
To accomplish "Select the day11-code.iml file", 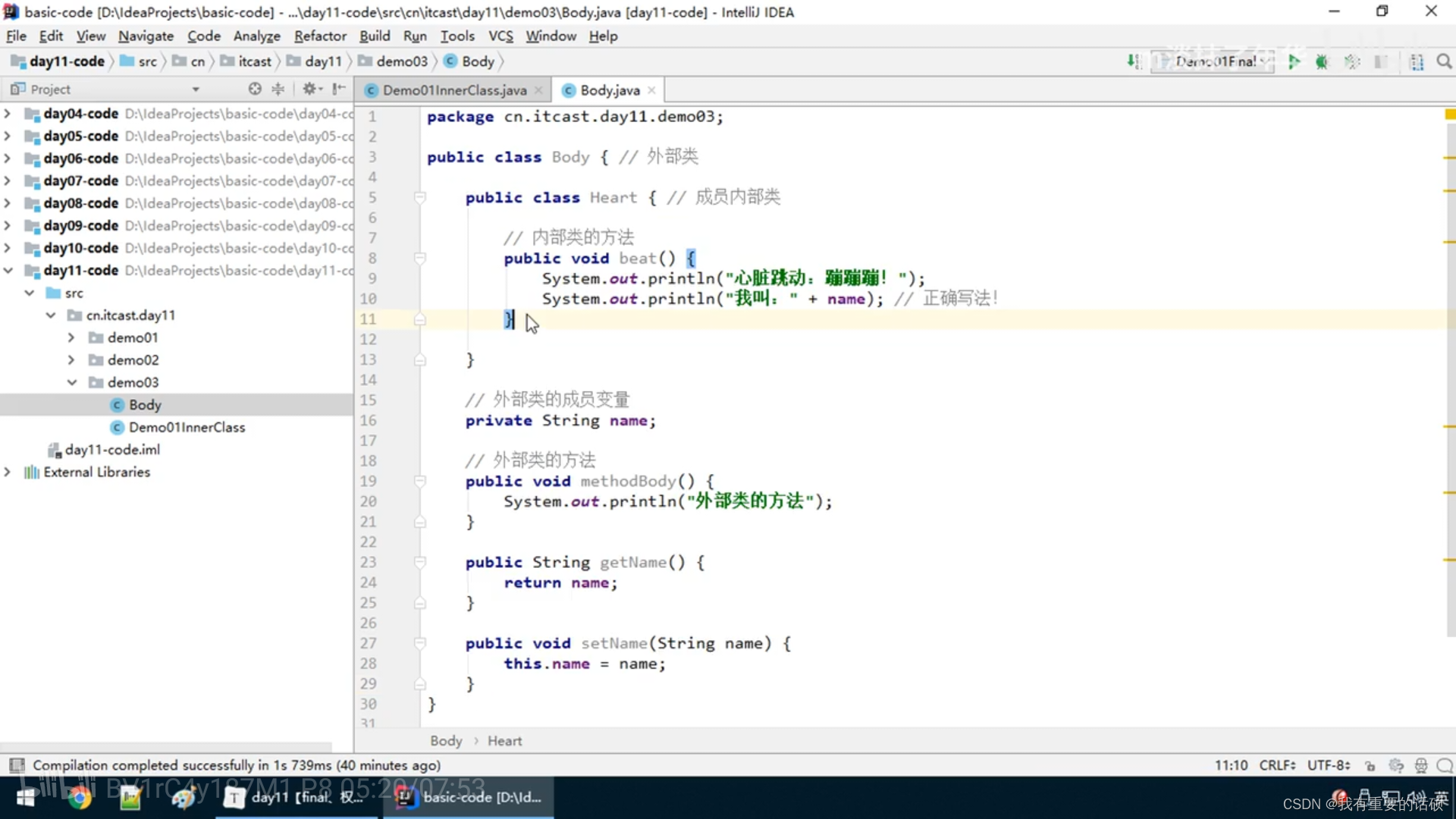I will click(x=112, y=450).
